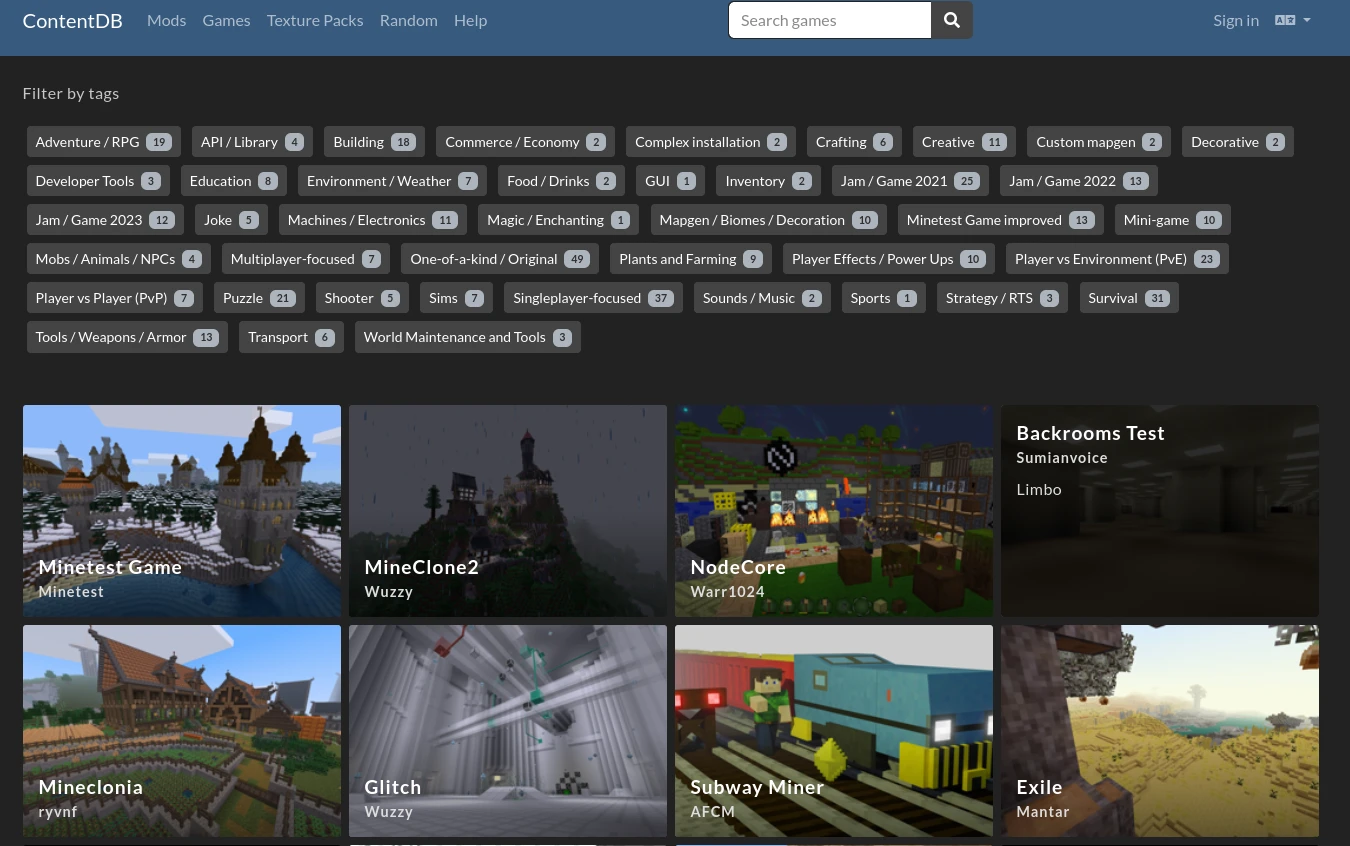The width and height of the screenshot is (1350, 846).
Task: Enable the Survival tag filter
Action: tap(1128, 298)
